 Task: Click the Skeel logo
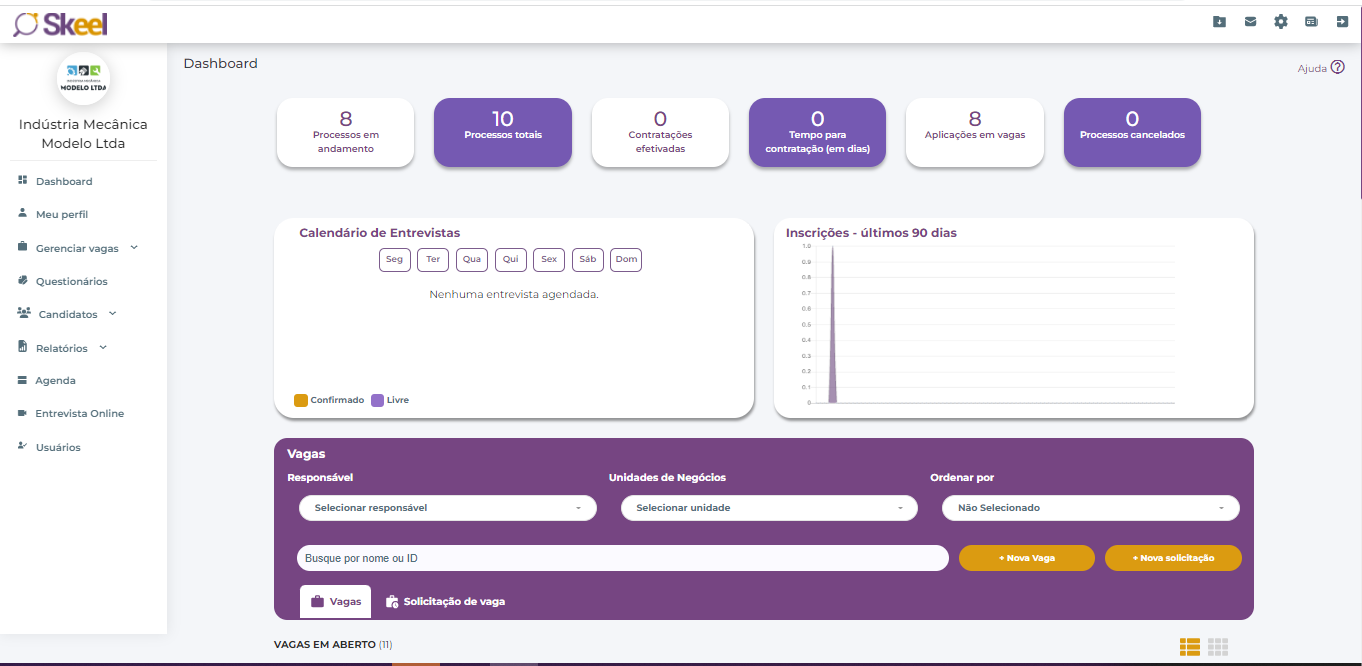60,24
